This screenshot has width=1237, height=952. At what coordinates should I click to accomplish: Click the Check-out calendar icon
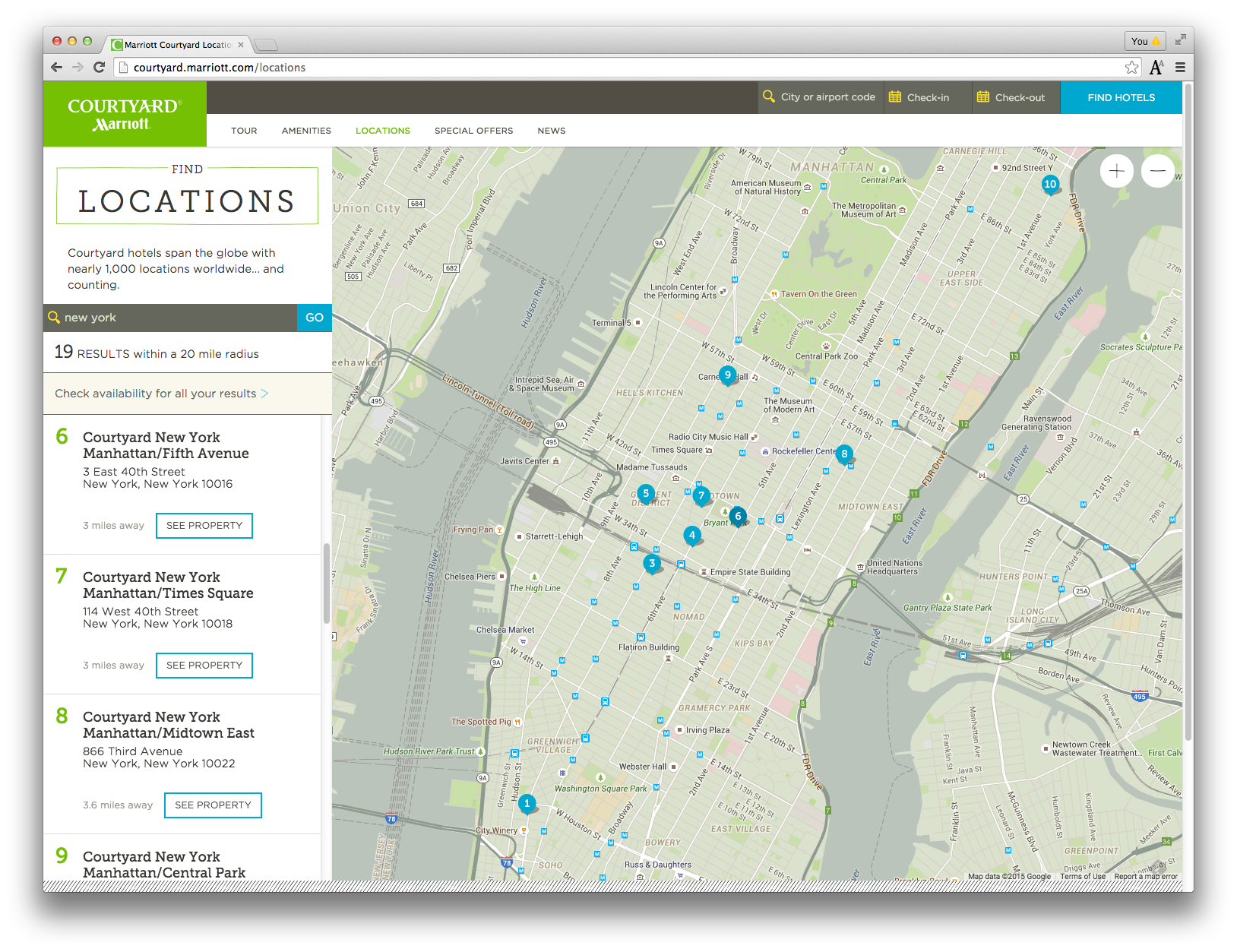click(x=983, y=97)
